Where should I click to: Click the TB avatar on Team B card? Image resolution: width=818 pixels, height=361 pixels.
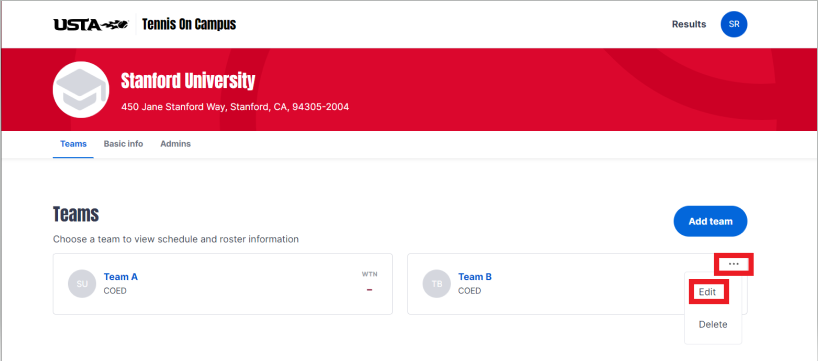coord(437,284)
